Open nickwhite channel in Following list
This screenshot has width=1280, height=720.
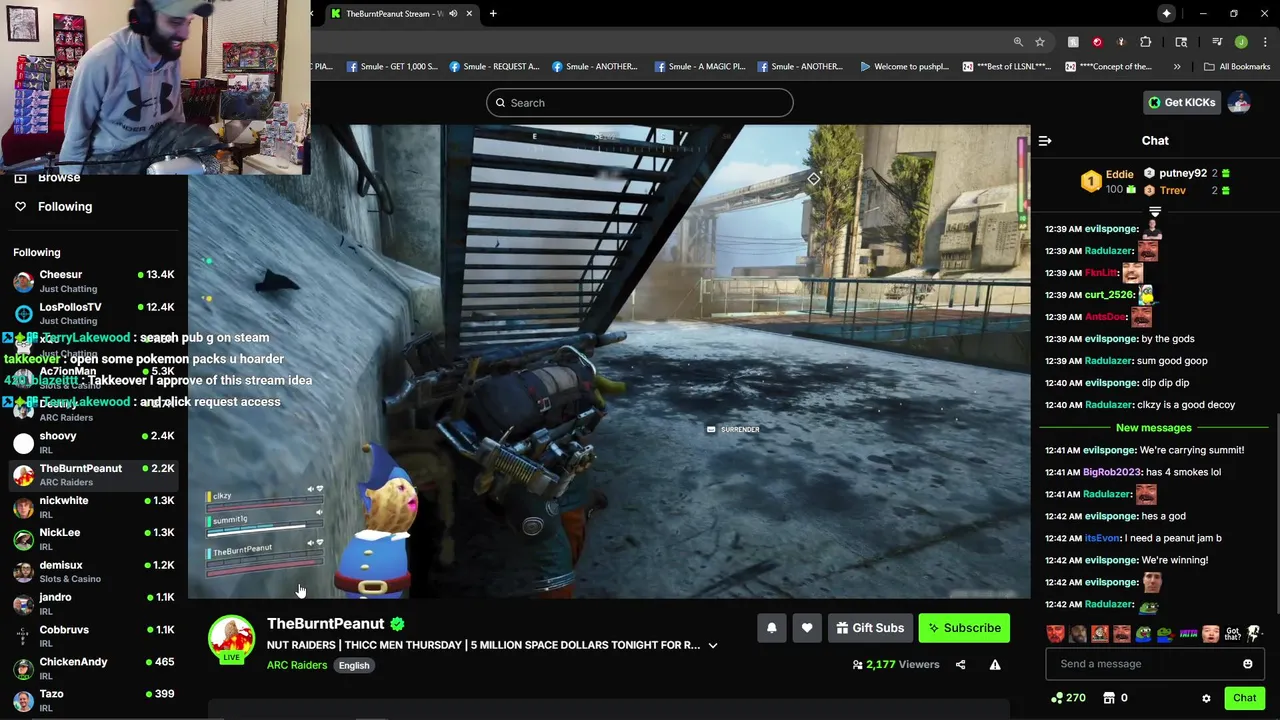94,507
